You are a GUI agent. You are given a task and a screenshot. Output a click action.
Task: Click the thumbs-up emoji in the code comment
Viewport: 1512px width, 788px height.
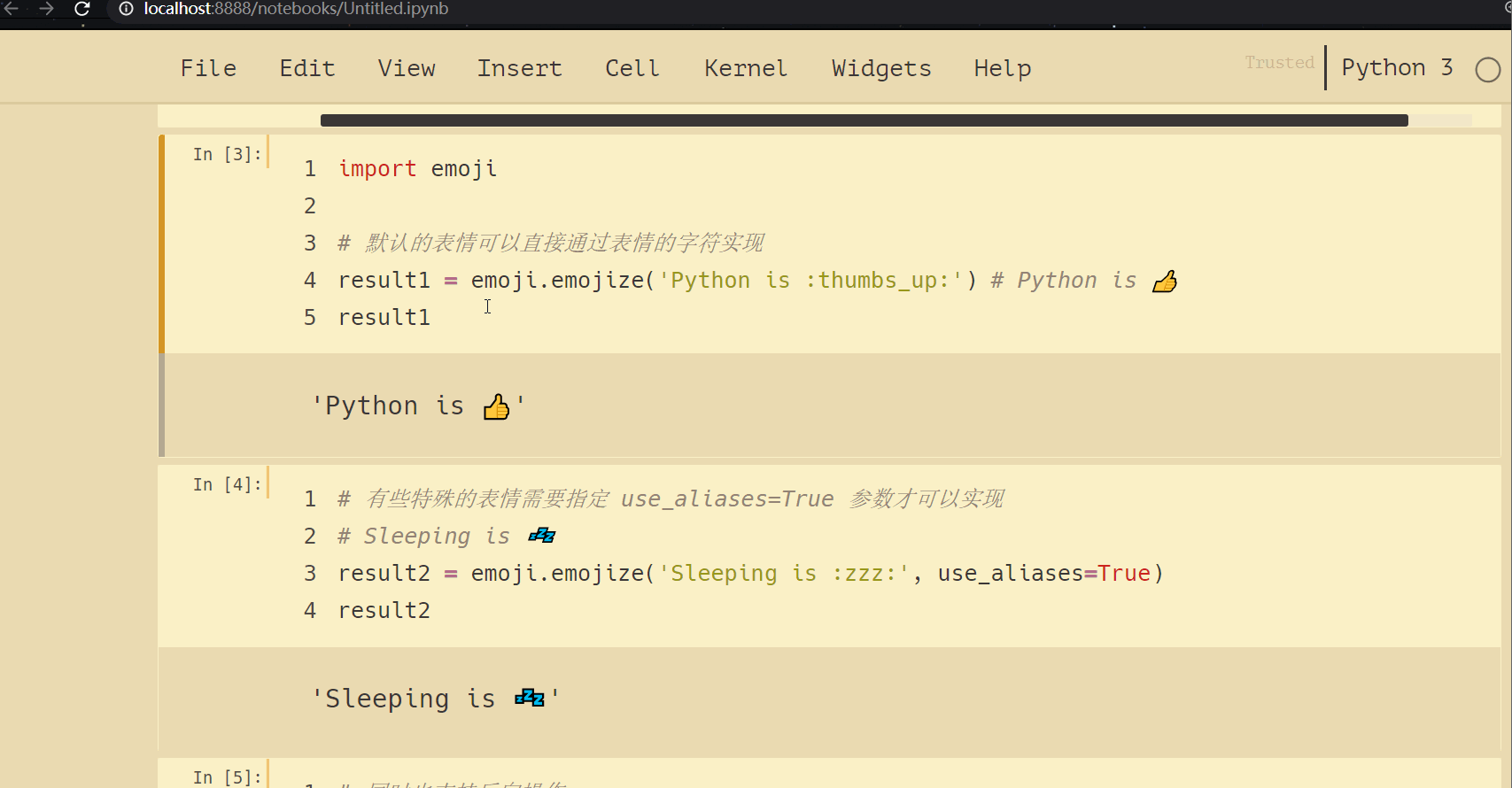pyautogui.click(x=1165, y=282)
